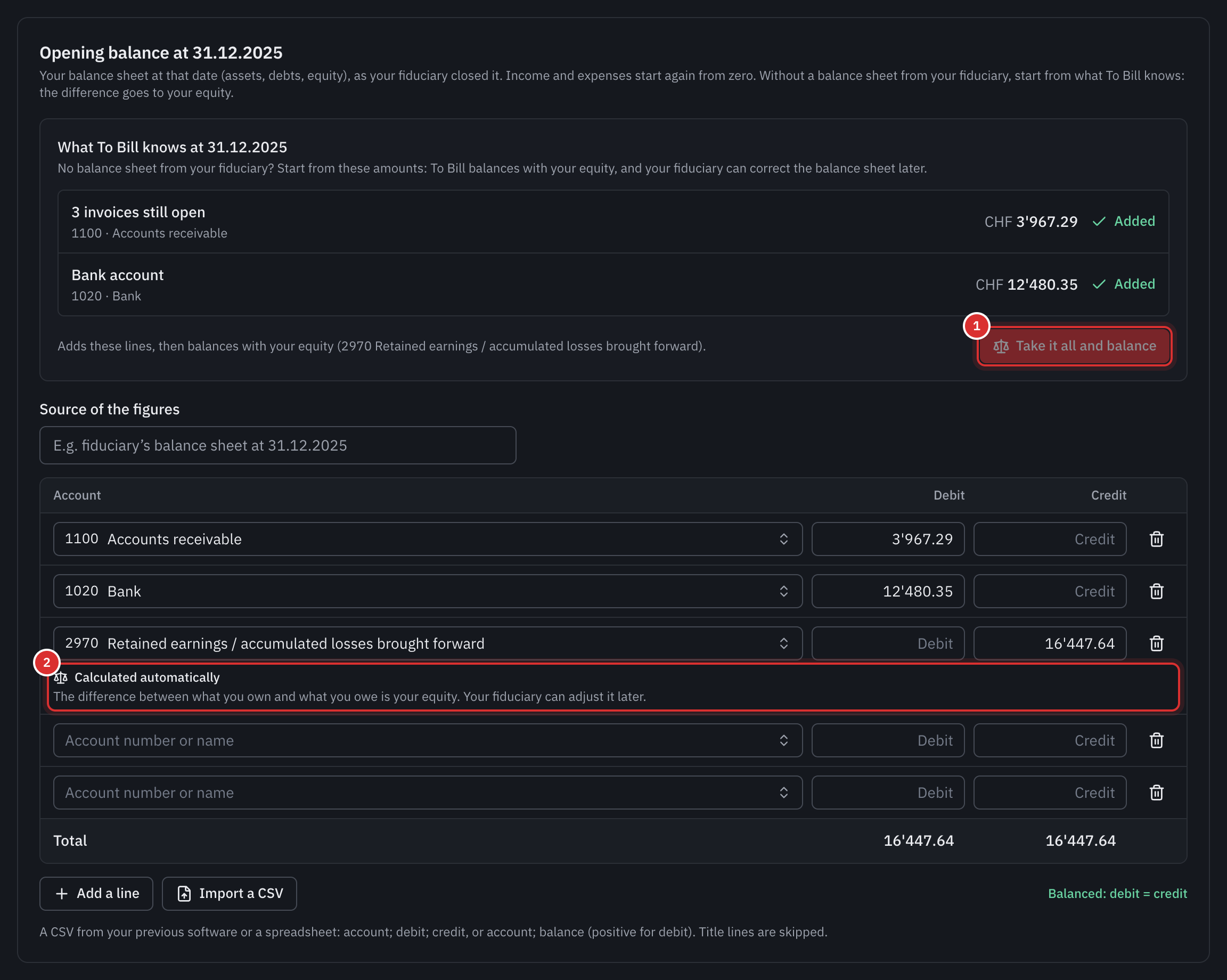
Task: Delete the 1100 Accounts receivable line
Action: click(1156, 539)
